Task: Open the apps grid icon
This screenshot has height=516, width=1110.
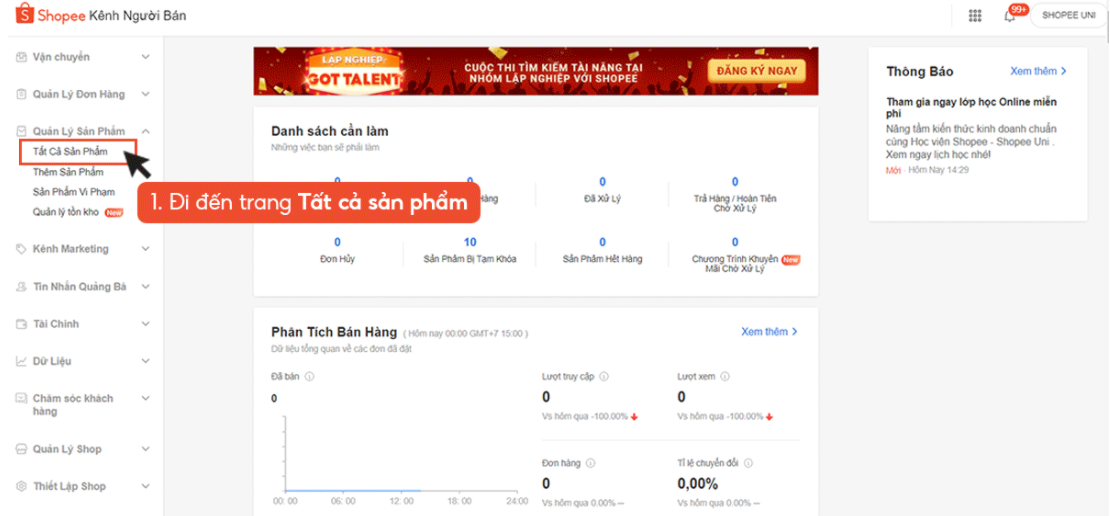Action: click(x=975, y=15)
